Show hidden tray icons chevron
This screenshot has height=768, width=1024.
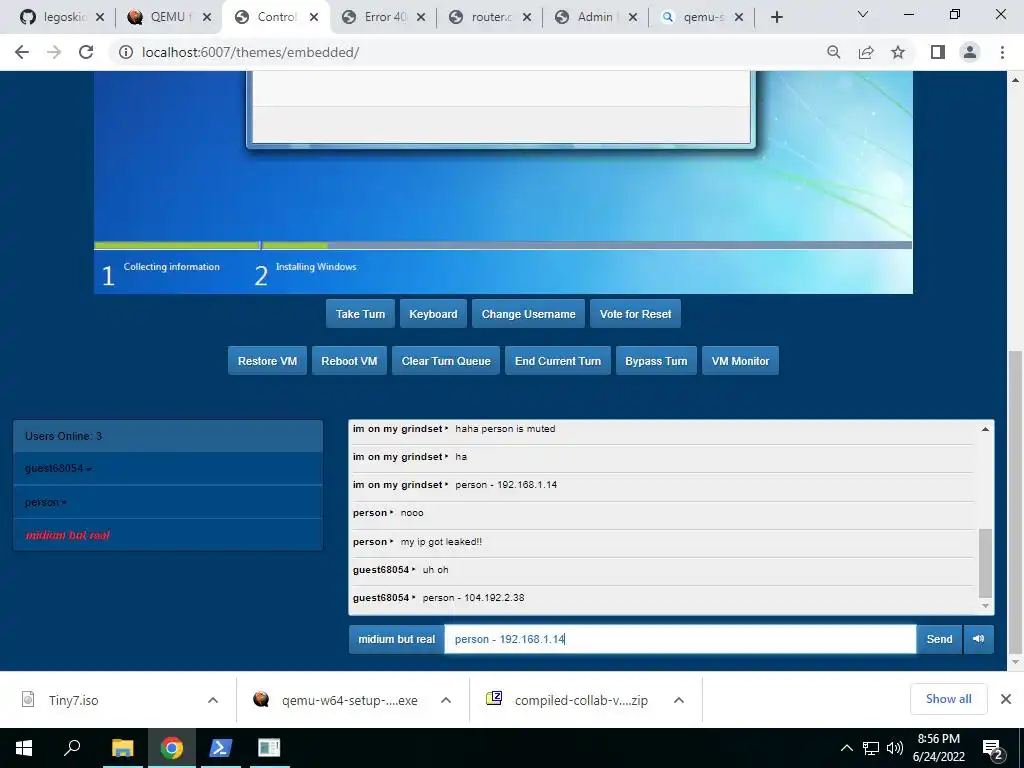point(846,748)
